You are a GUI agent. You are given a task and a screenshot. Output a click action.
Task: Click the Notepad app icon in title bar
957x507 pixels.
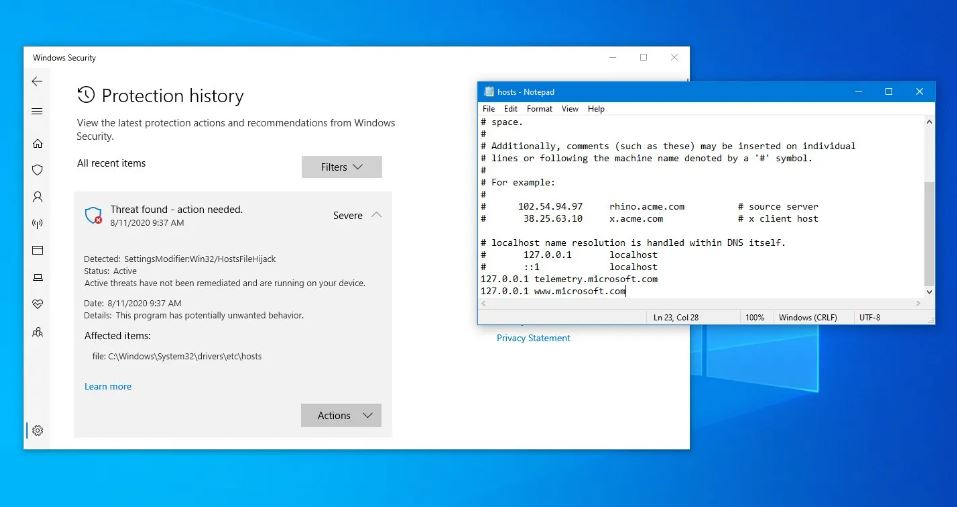pos(488,92)
